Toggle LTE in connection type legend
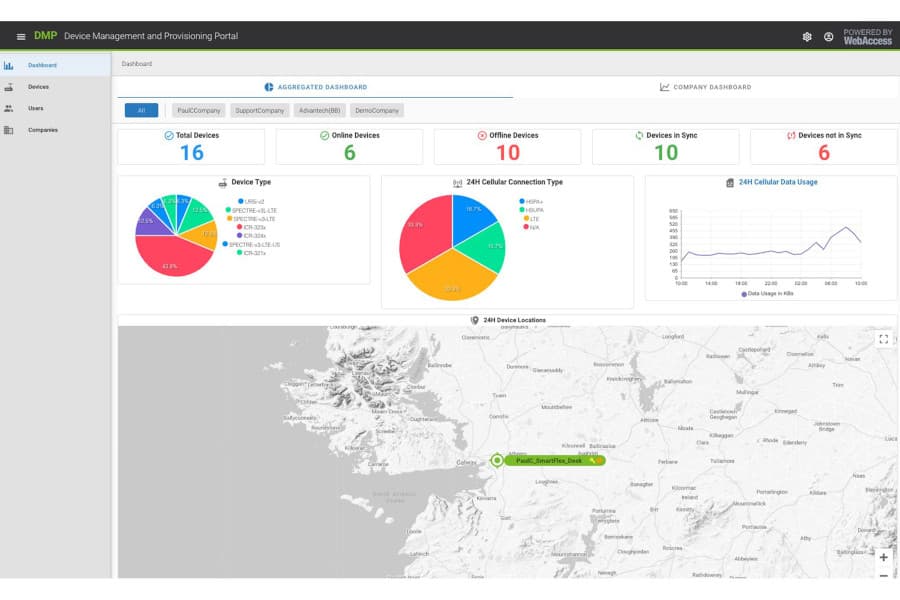Image resolution: width=900 pixels, height=600 pixels. [531, 219]
